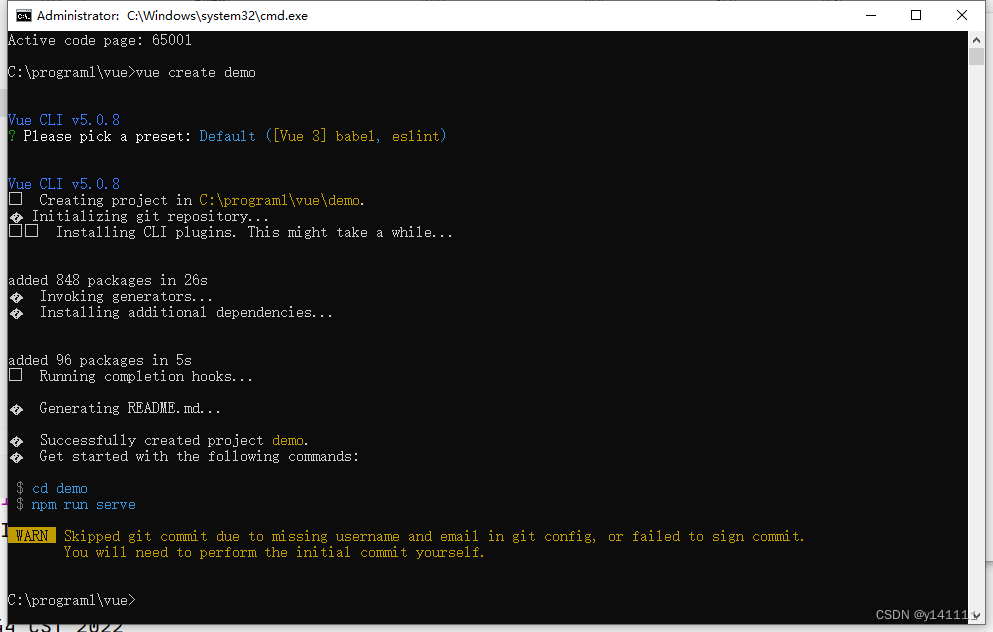
Task: Click the scrollbar up arrow
Action: 976,39
